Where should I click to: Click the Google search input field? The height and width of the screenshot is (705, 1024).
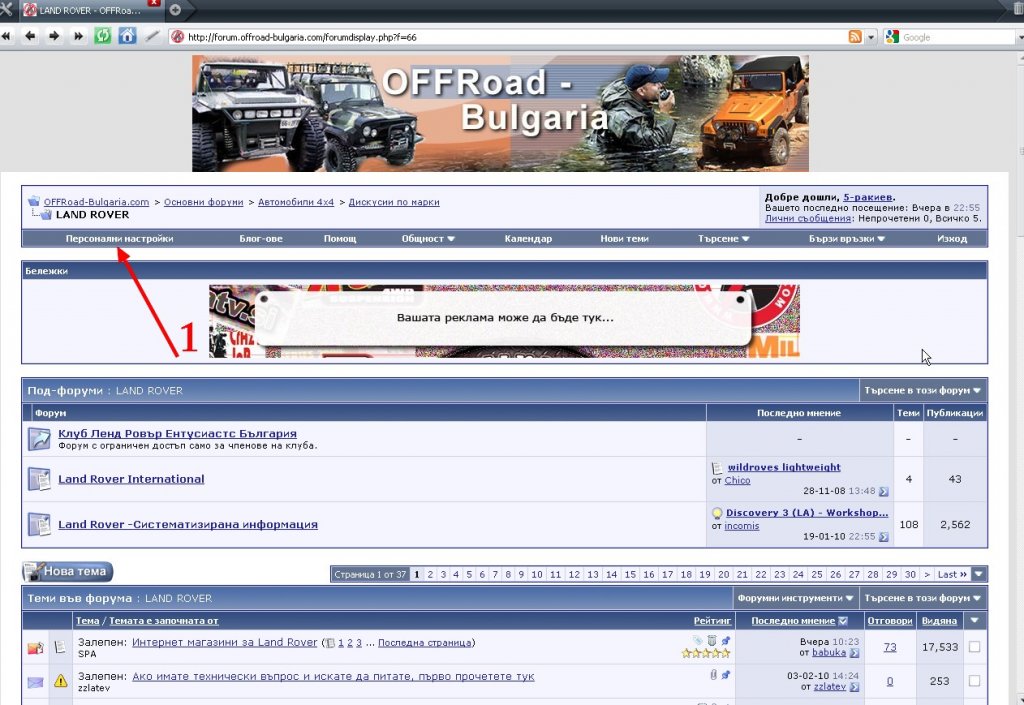pos(959,37)
